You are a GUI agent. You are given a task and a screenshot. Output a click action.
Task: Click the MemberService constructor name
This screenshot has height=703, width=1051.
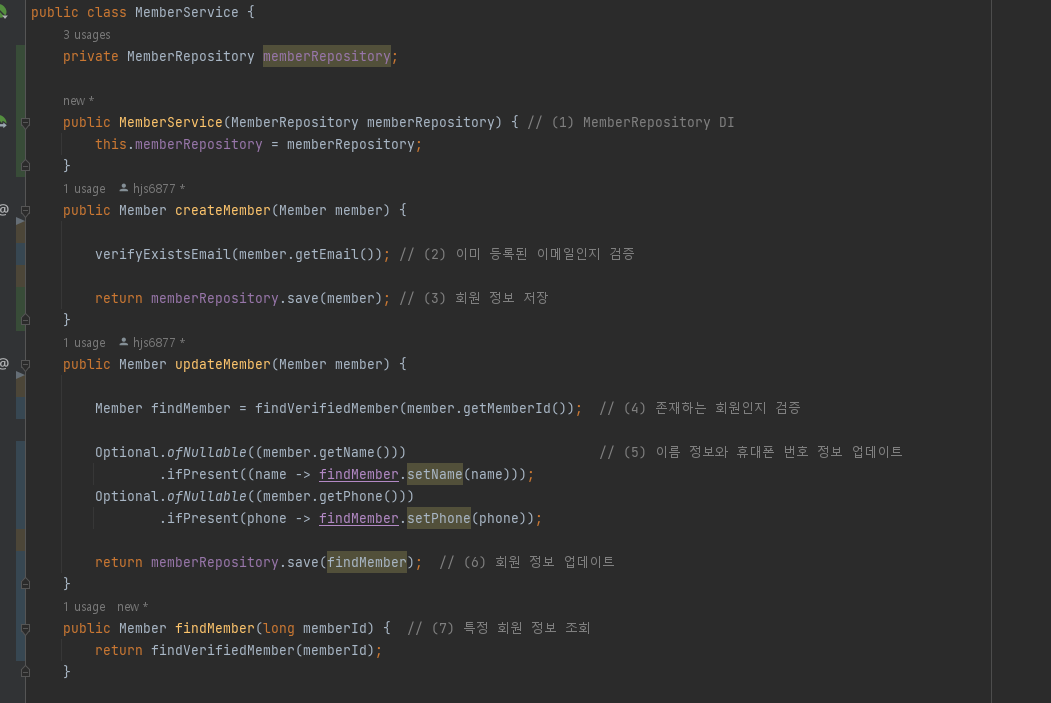pyautogui.click(x=171, y=122)
